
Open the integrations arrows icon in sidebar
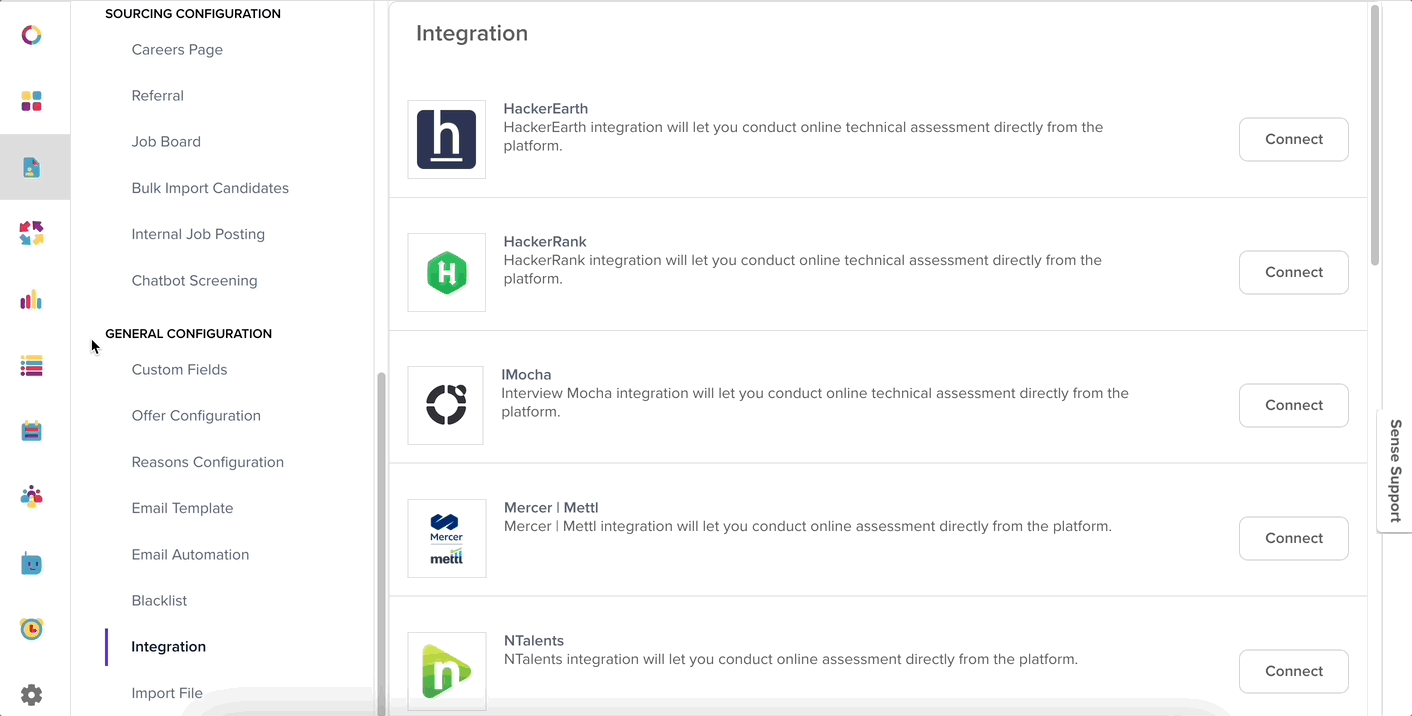[x=31, y=233]
